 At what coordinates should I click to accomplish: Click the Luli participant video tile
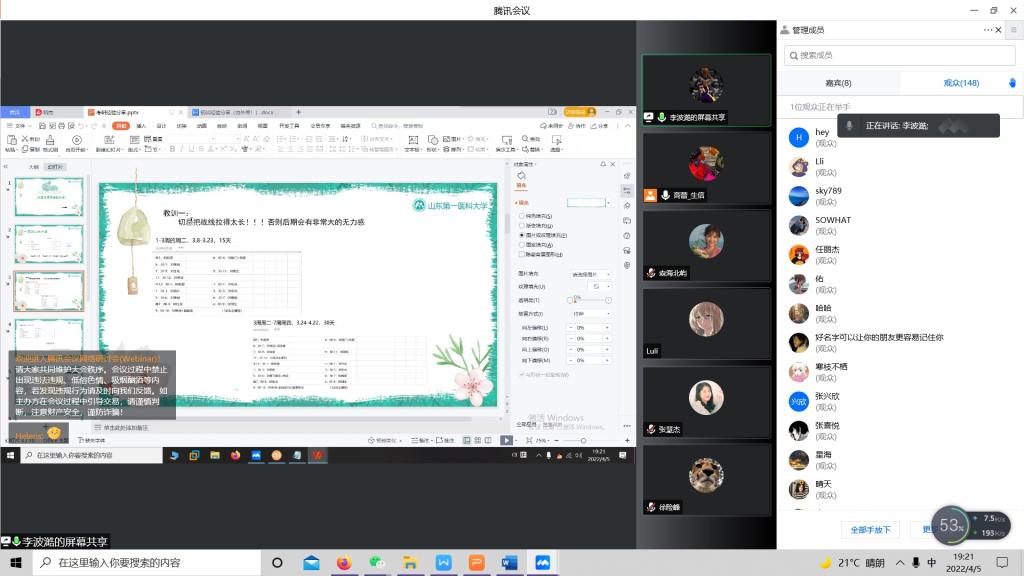pyautogui.click(x=706, y=323)
